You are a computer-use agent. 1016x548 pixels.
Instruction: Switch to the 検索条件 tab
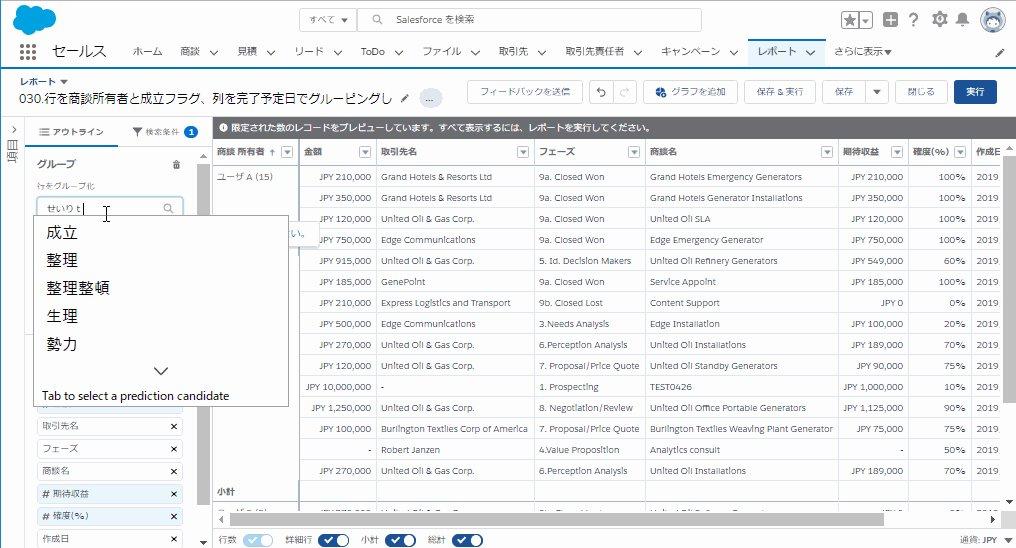click(165, 132)
